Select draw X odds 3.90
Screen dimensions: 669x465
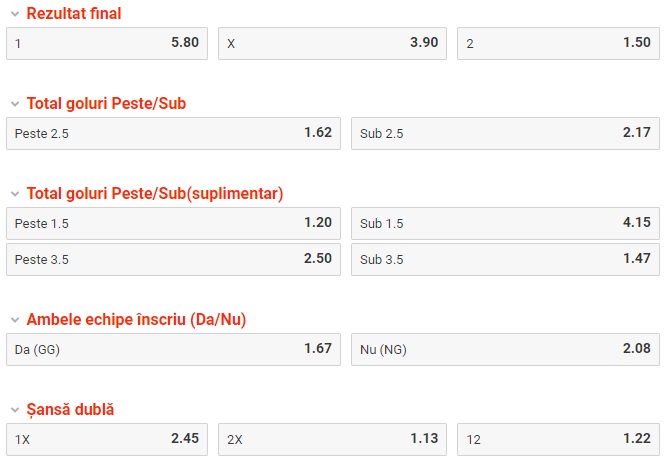point(333,44)
